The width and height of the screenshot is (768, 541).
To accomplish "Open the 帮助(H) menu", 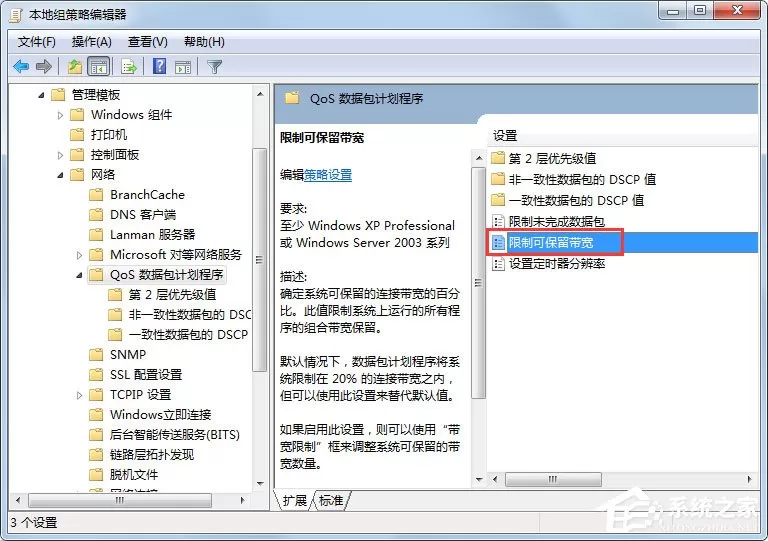I will 204,42.
